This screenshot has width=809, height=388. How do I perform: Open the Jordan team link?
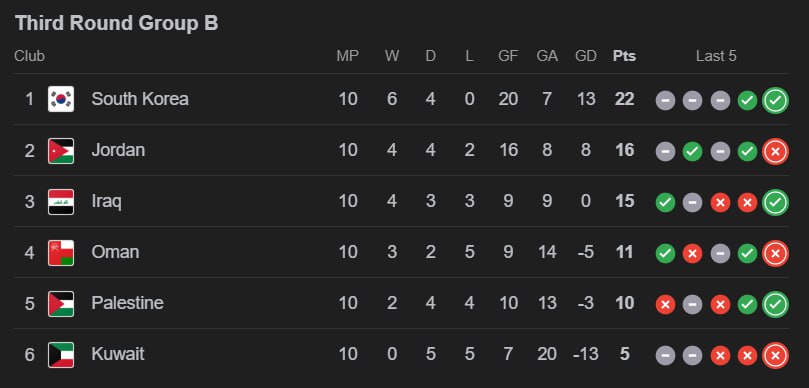tap(118, 150)
